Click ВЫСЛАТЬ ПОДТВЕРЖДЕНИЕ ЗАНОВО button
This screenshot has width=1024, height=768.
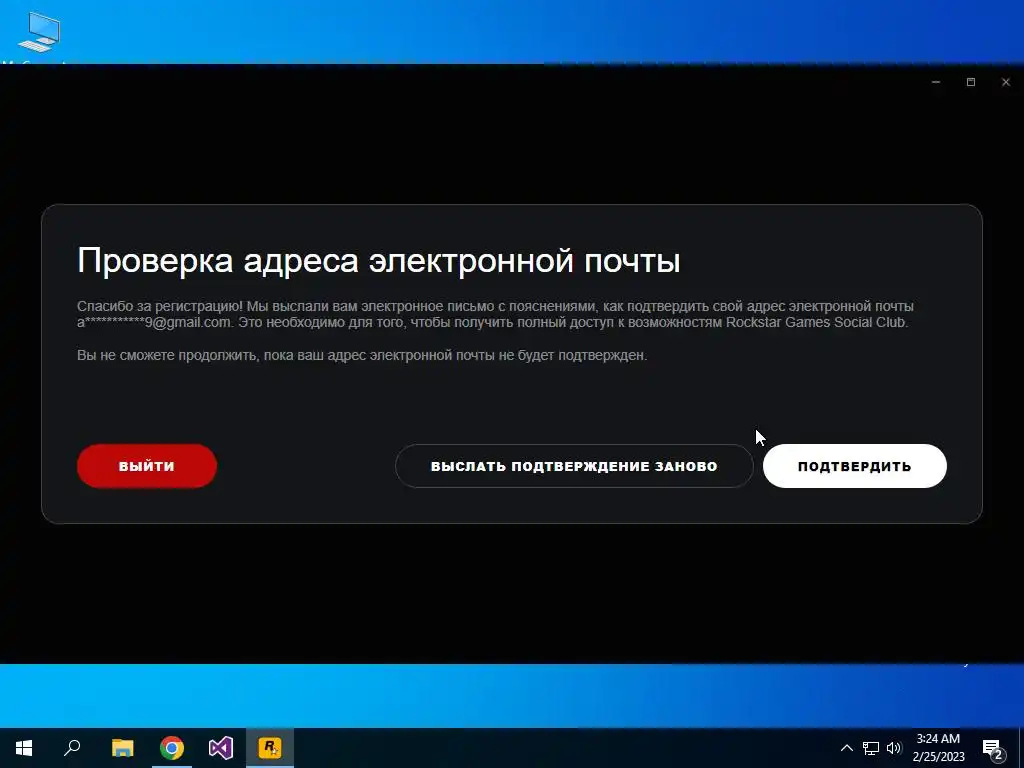574,466
